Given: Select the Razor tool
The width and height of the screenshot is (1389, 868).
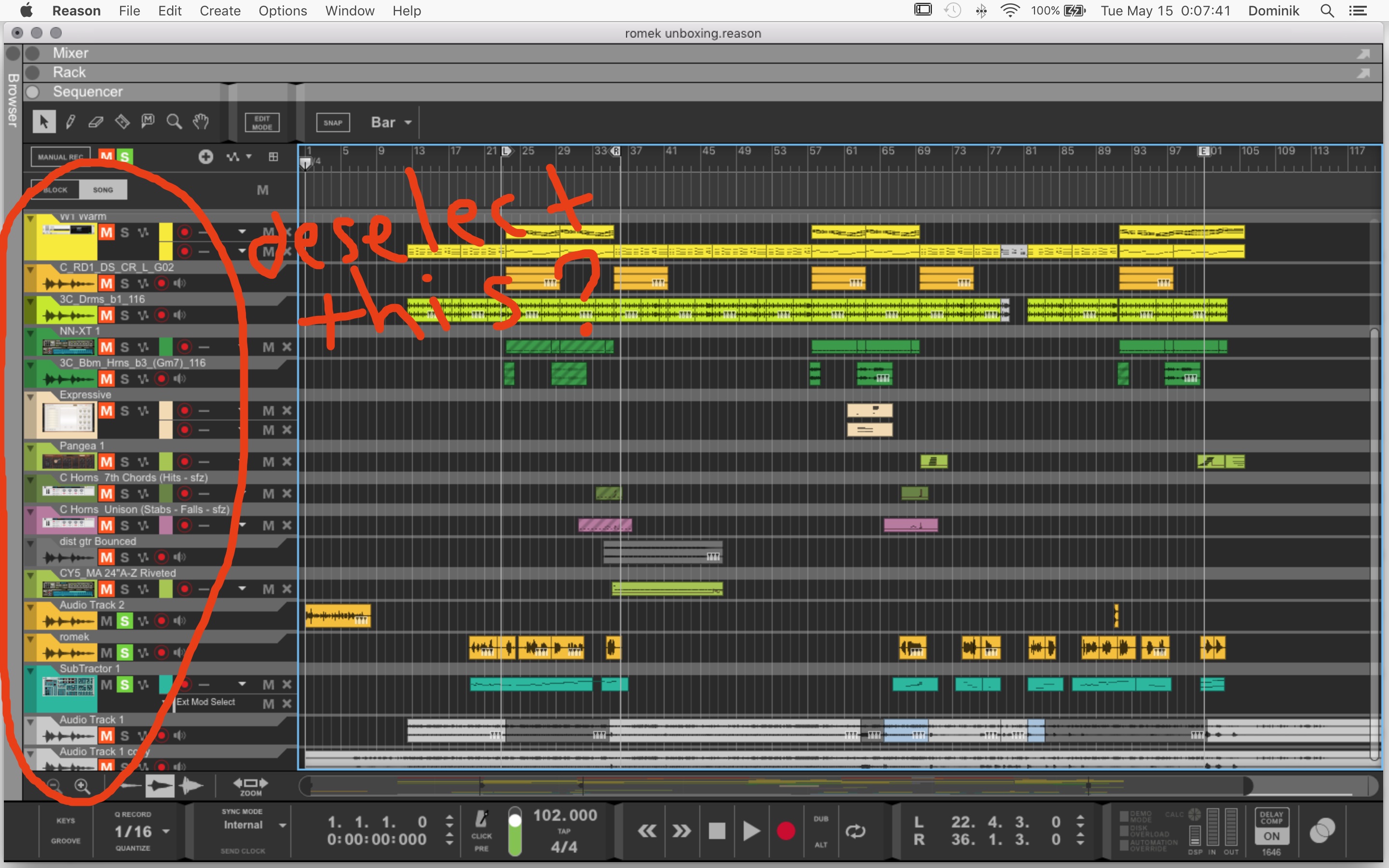Looking at the screenshot, I should point(122,122).
